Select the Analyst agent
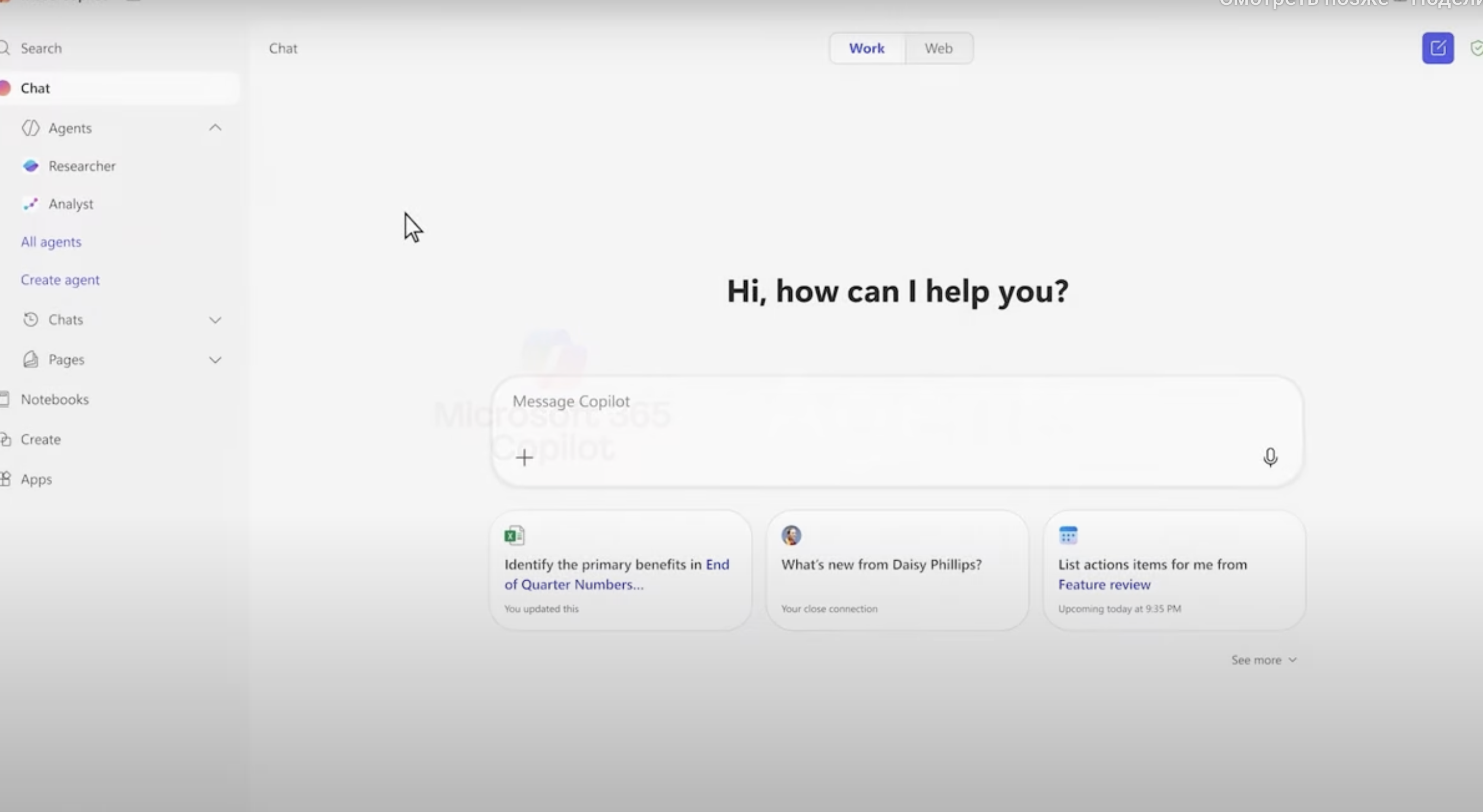The height and width of the screenshot is (812, 1483). [71, 204]
